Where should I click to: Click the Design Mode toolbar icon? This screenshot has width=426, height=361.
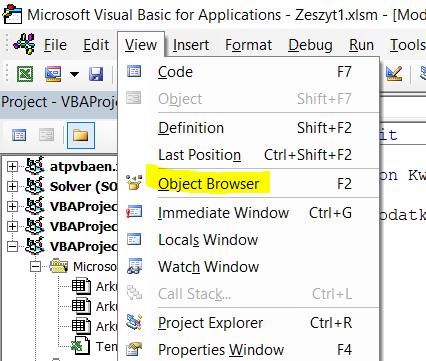point(394,74)
